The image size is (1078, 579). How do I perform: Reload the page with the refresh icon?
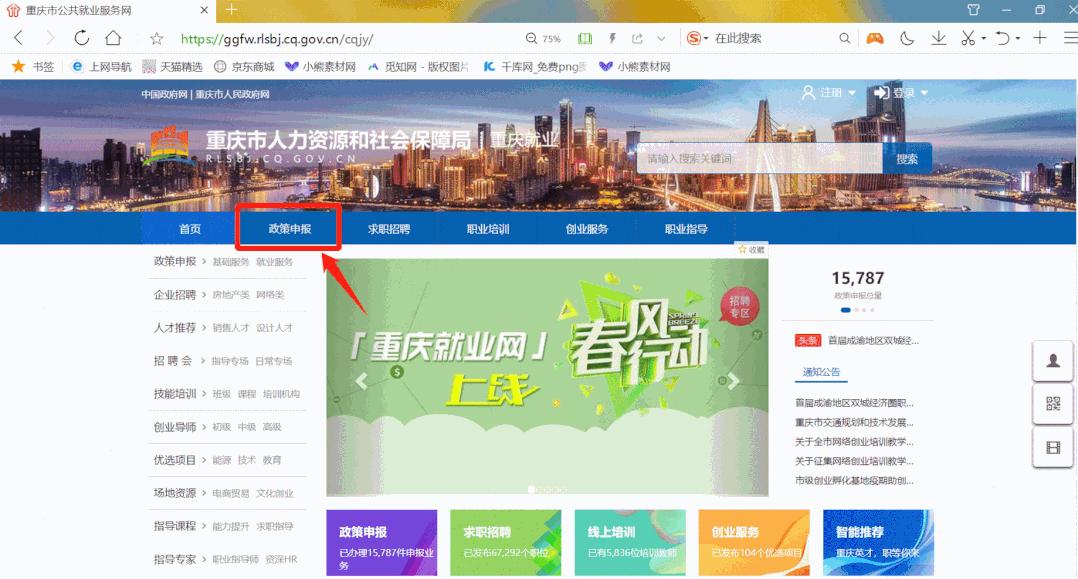[x=81, y=38]
